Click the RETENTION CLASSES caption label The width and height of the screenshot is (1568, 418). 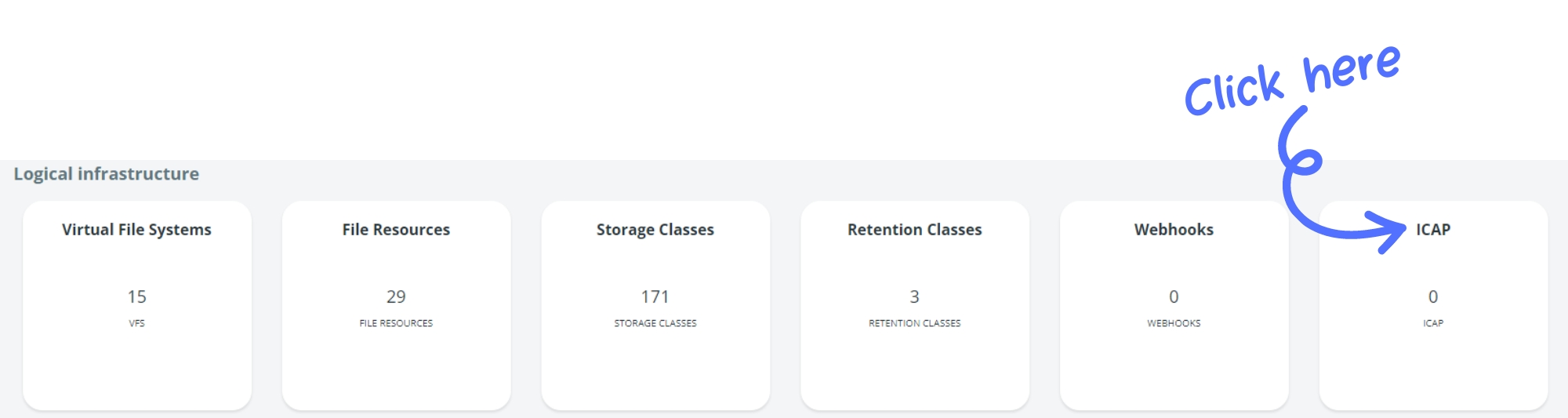(x=914, y=323)
